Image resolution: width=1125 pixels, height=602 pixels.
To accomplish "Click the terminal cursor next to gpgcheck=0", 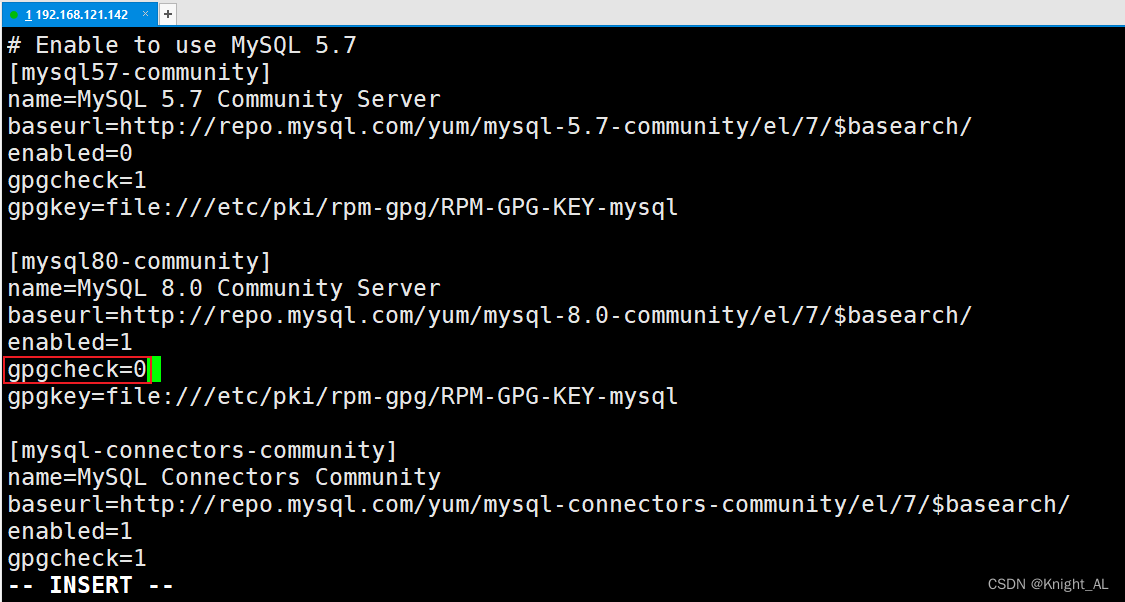I will (x=157, y=369).
